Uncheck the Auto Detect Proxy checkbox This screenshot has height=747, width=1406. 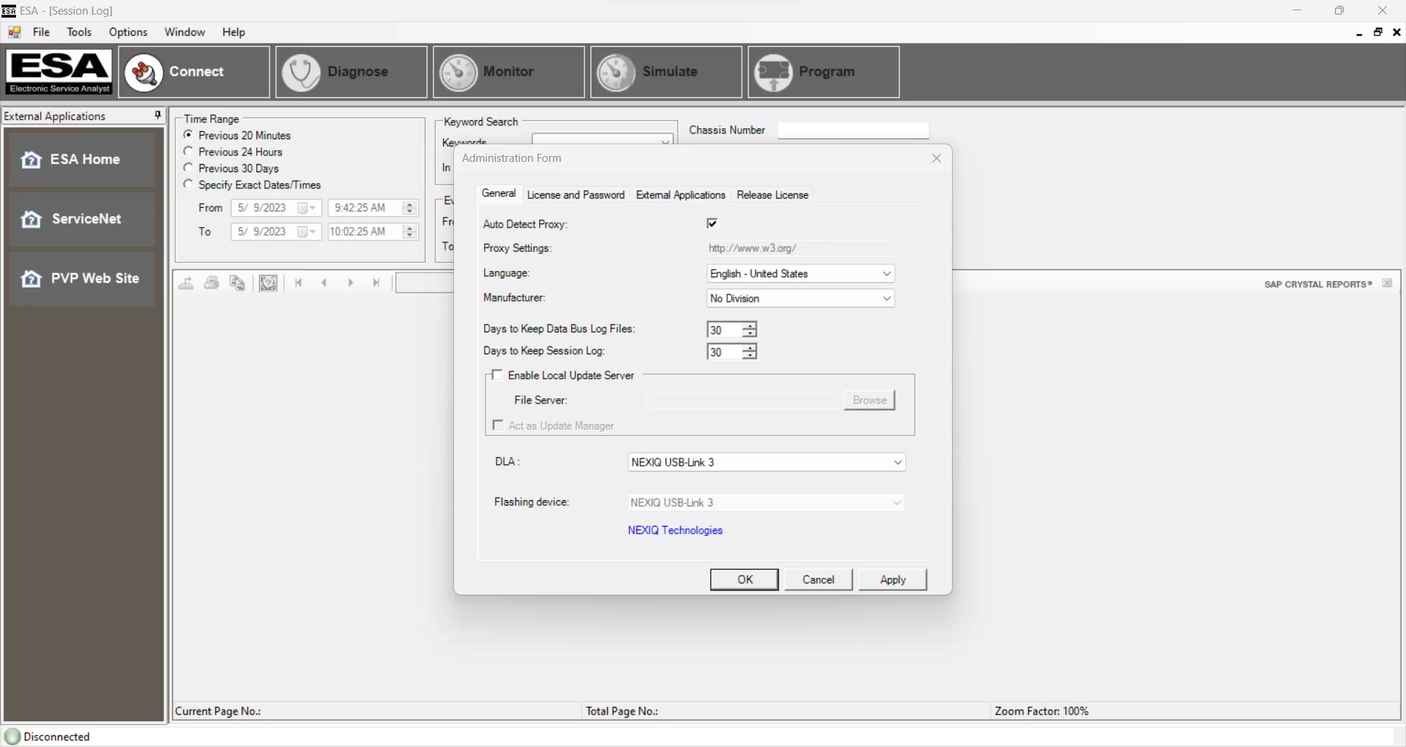711,223
